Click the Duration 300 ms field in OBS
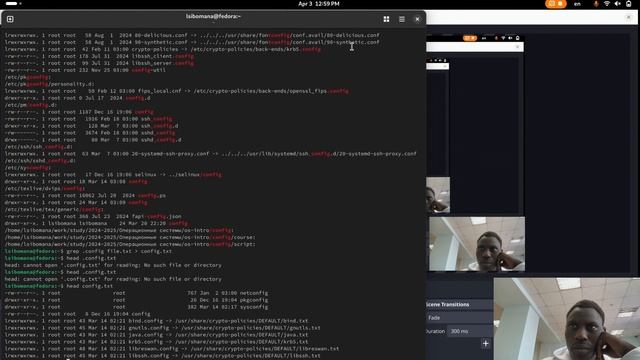This screenshot has width=640, height=360. click(469, 331)
